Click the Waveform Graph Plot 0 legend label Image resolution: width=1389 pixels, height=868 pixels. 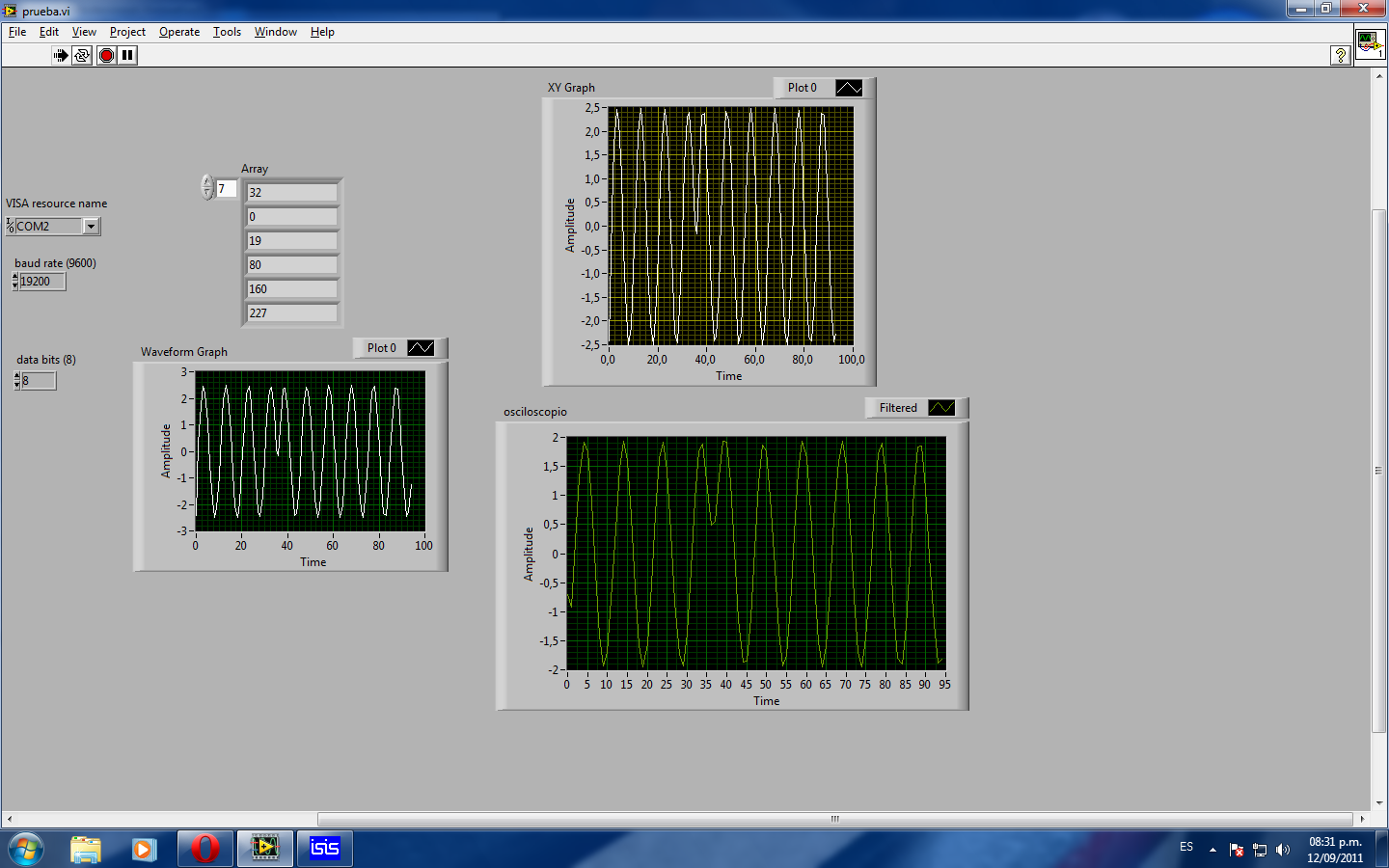point(381,348)
